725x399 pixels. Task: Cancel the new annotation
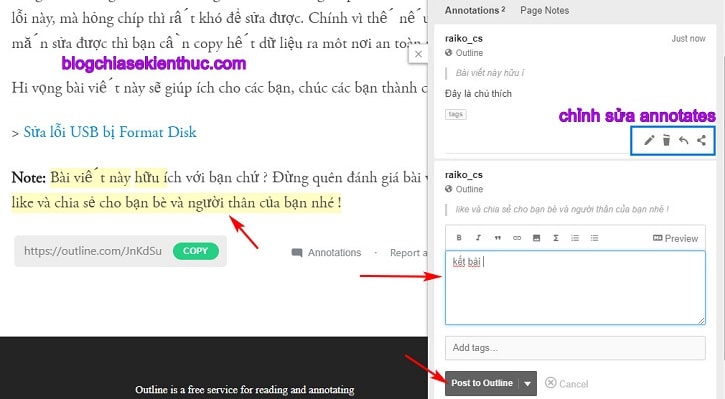(x=566, y=383)
